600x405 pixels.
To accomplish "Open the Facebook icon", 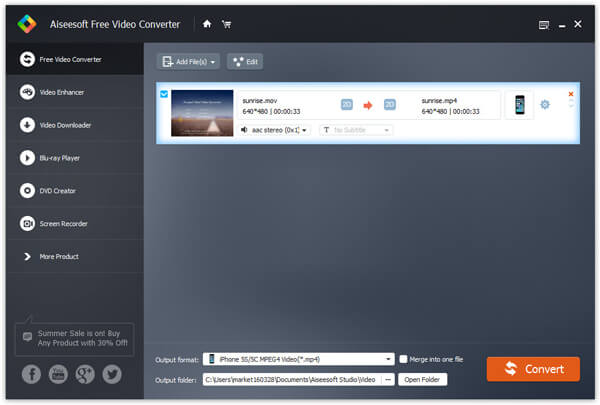I will [x=31, y=374].
